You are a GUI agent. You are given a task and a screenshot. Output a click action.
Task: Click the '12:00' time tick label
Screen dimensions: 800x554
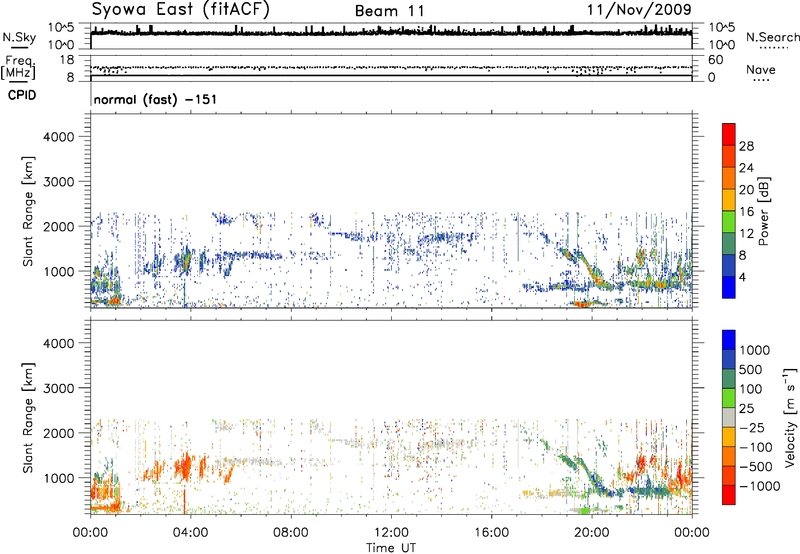(391, 533)
